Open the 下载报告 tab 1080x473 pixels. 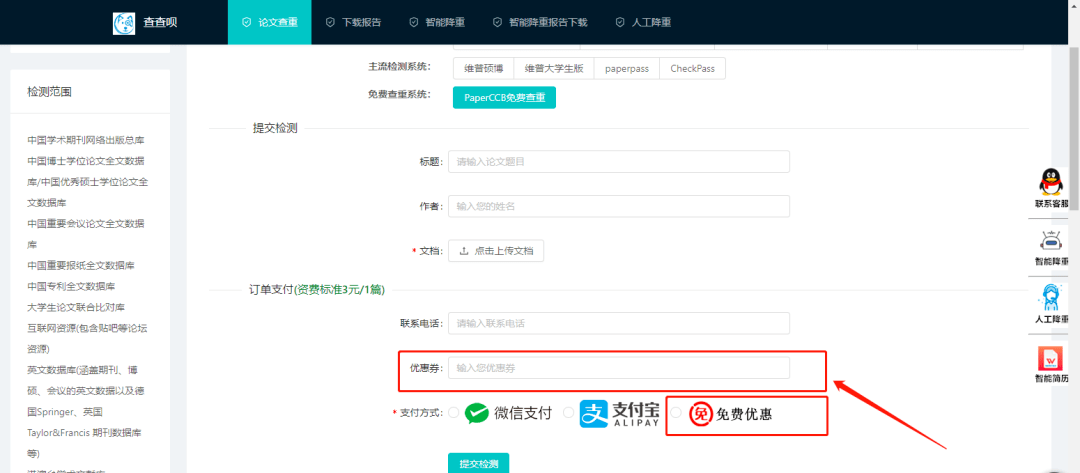353,22
